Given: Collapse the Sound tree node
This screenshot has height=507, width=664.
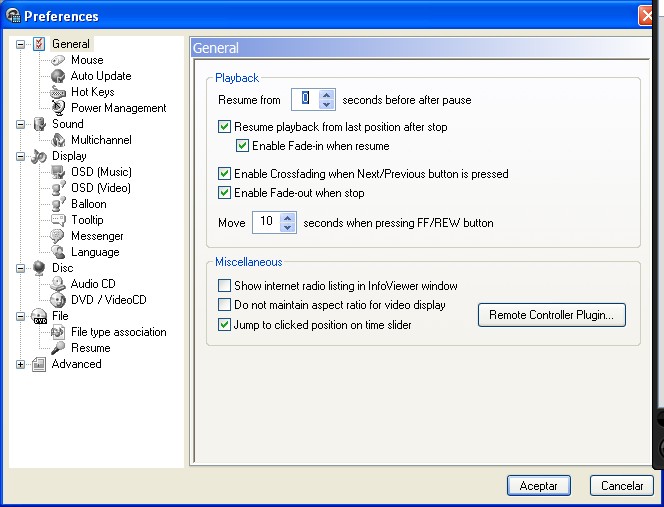Looking at the screenshot, I should [x=20, y=124].
